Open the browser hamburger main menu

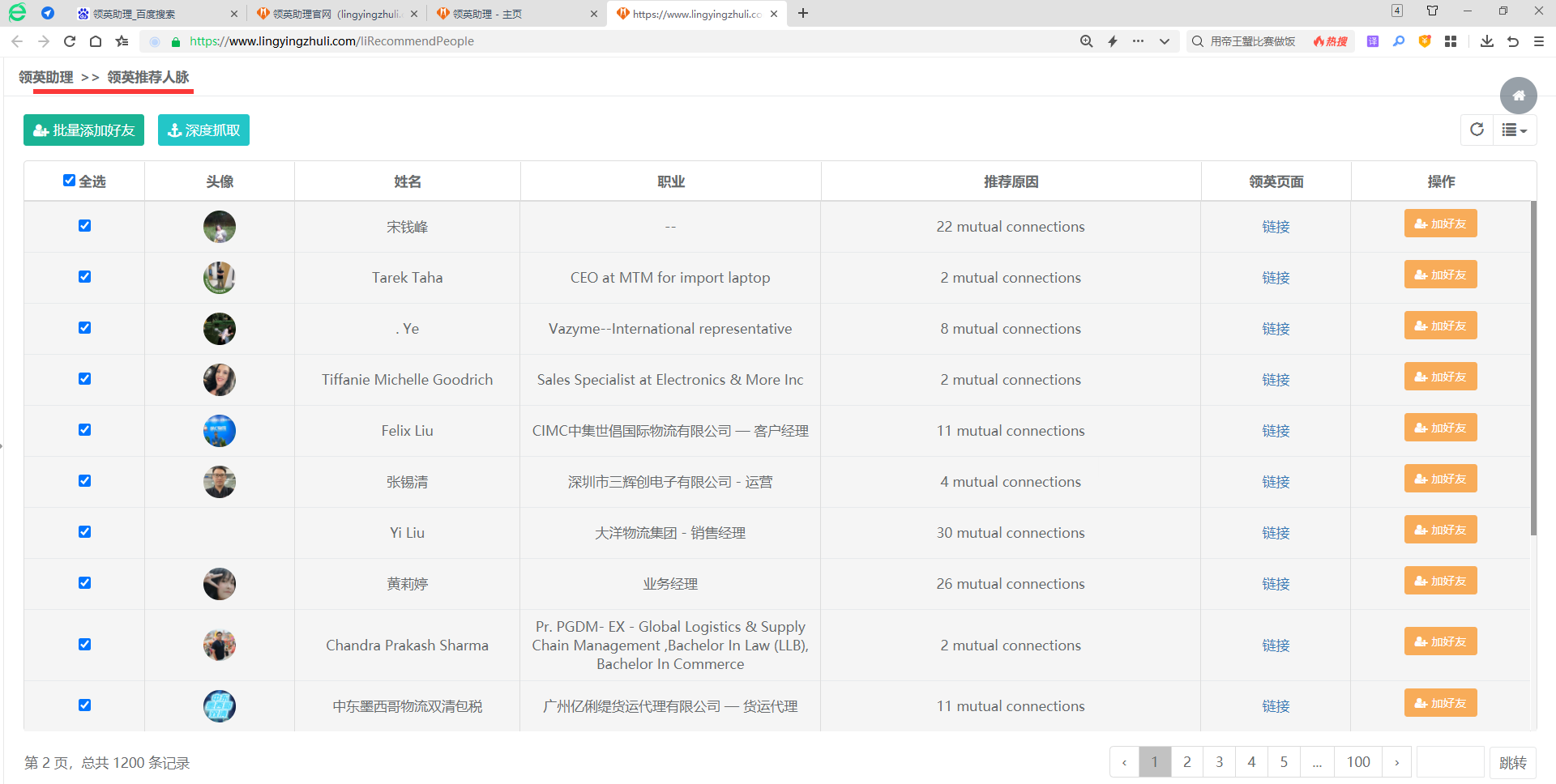coord(1539,41)
